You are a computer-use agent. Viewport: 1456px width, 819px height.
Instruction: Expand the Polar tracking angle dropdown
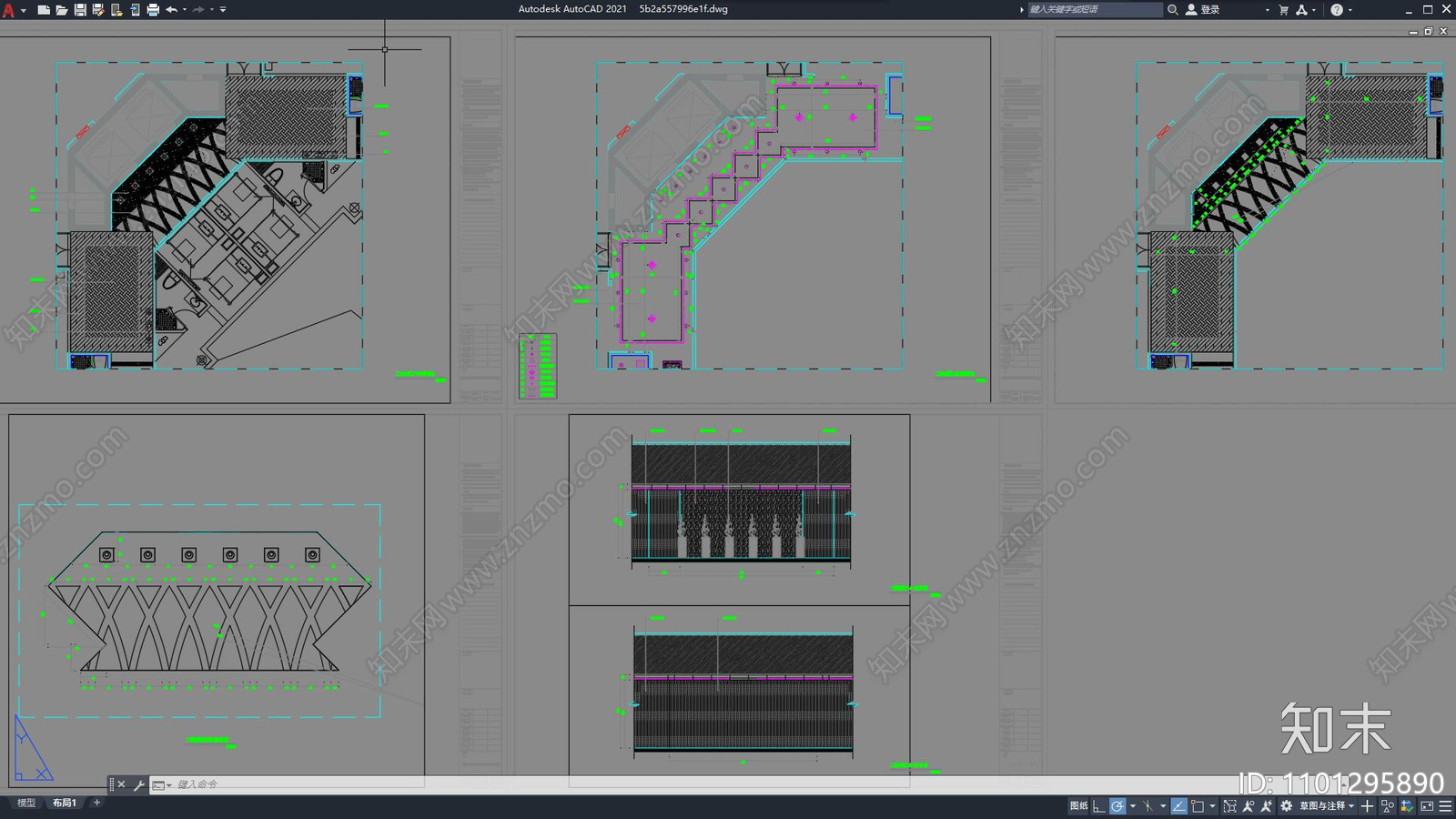tap(1133, 806)
